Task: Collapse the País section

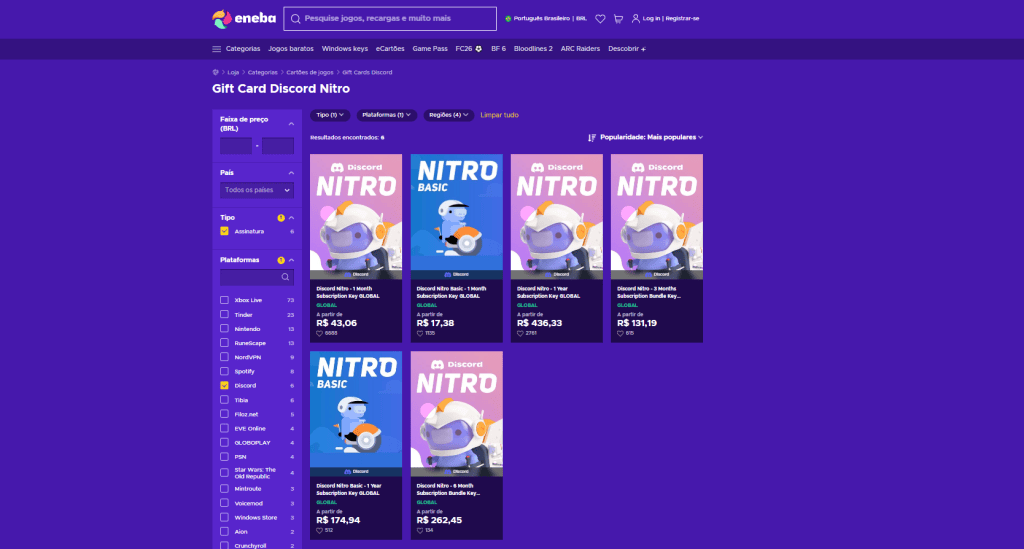Action: point(291,173)
